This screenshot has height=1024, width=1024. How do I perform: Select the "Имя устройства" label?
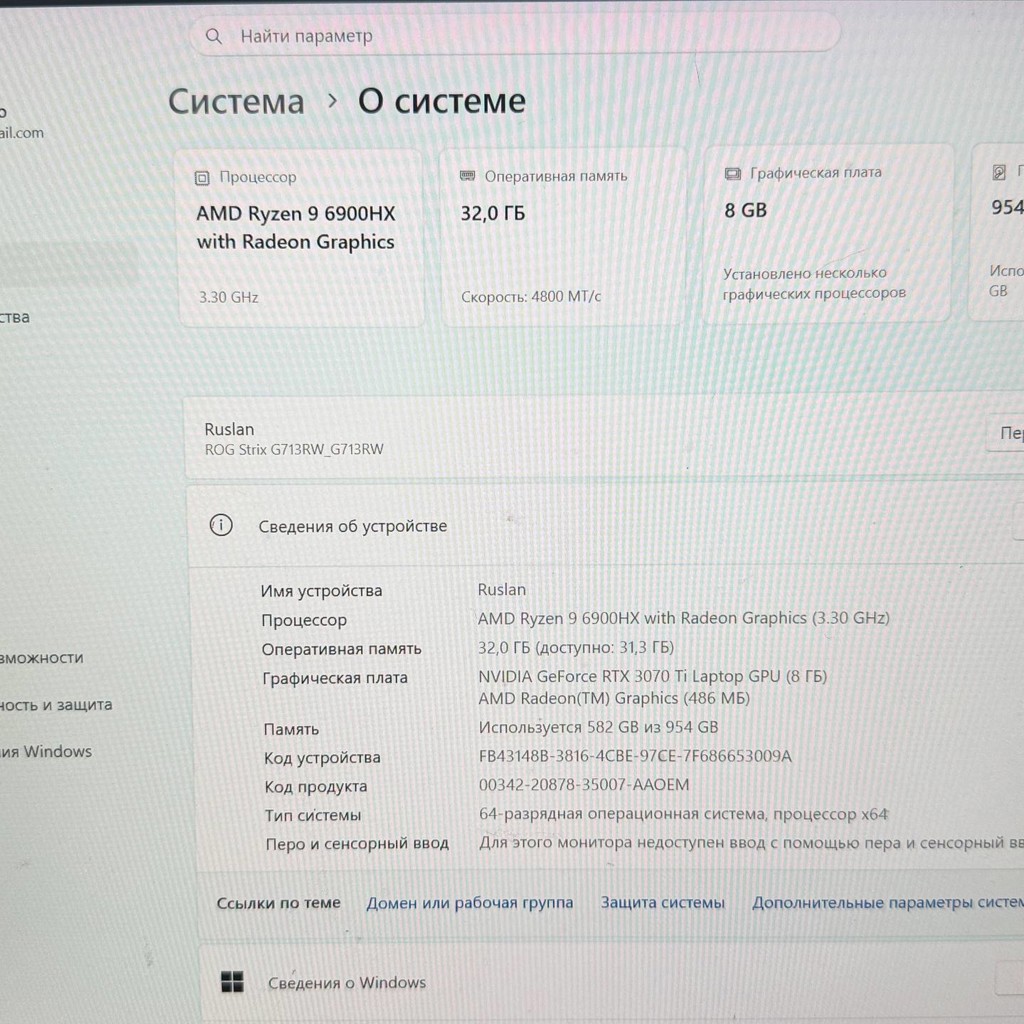click(321, 591)
